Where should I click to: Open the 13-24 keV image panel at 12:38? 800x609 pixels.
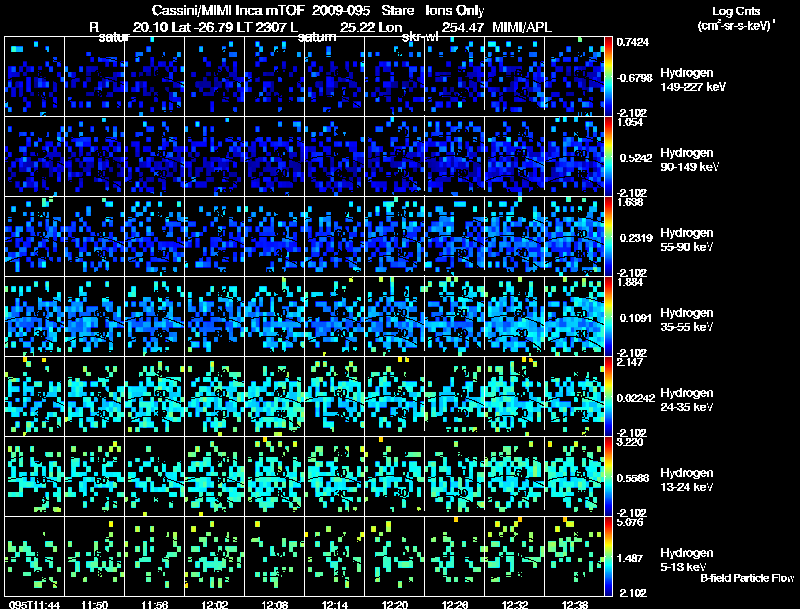pos(574,477)
